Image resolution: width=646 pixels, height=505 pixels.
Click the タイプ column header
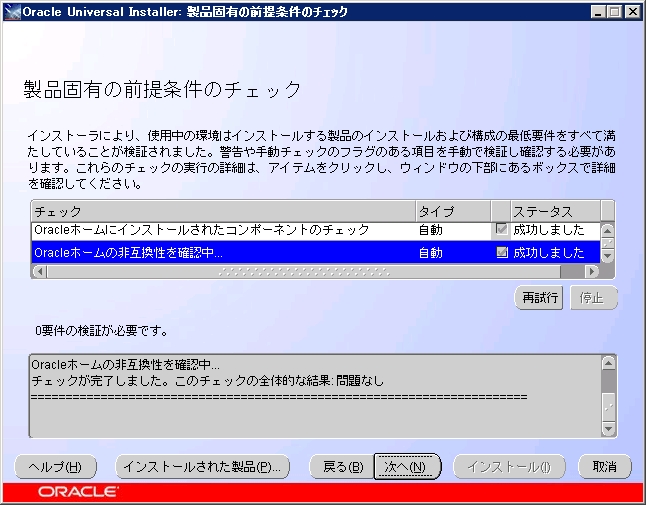[x=452, y=211]
